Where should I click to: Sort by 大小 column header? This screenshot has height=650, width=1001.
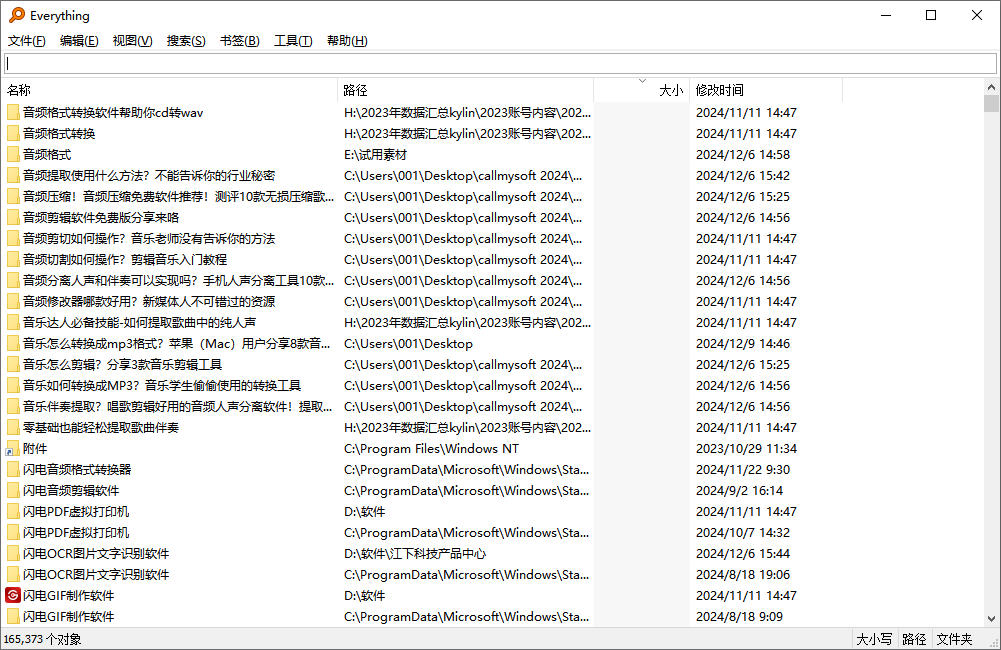(642, 90)
